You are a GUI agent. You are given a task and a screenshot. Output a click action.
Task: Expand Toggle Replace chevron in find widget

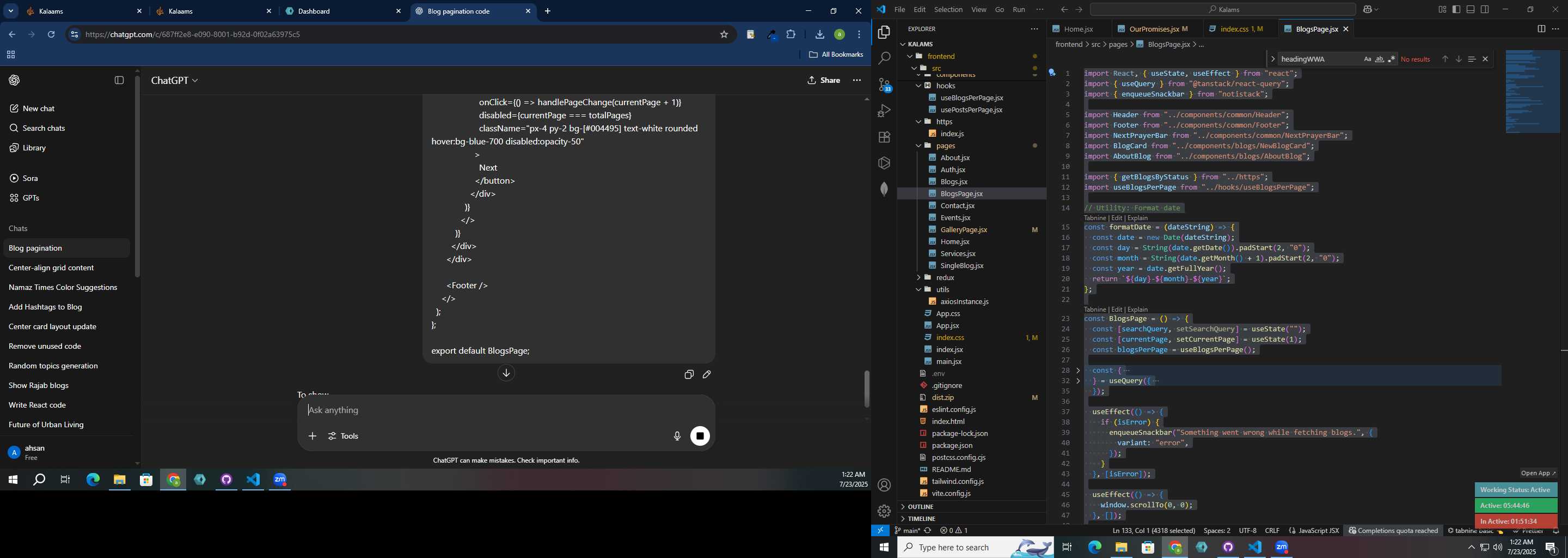pos(1272,59)
